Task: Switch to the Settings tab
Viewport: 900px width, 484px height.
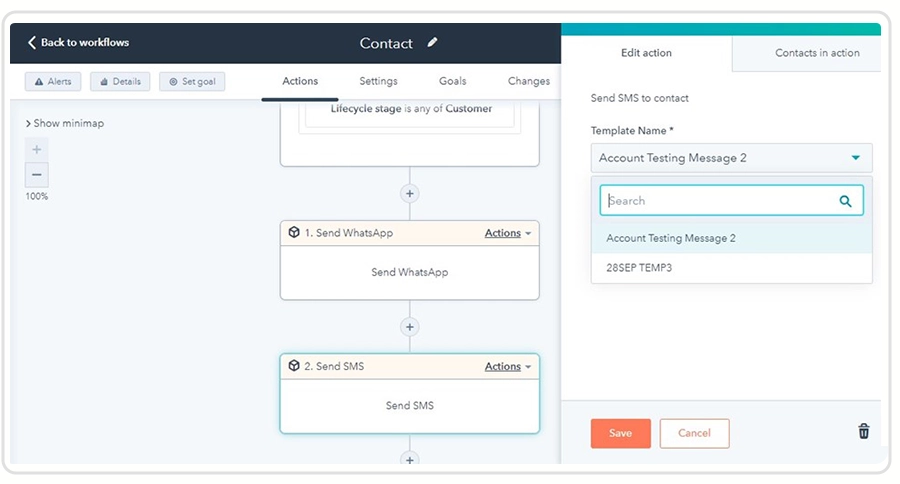Action: pos(378,82)
